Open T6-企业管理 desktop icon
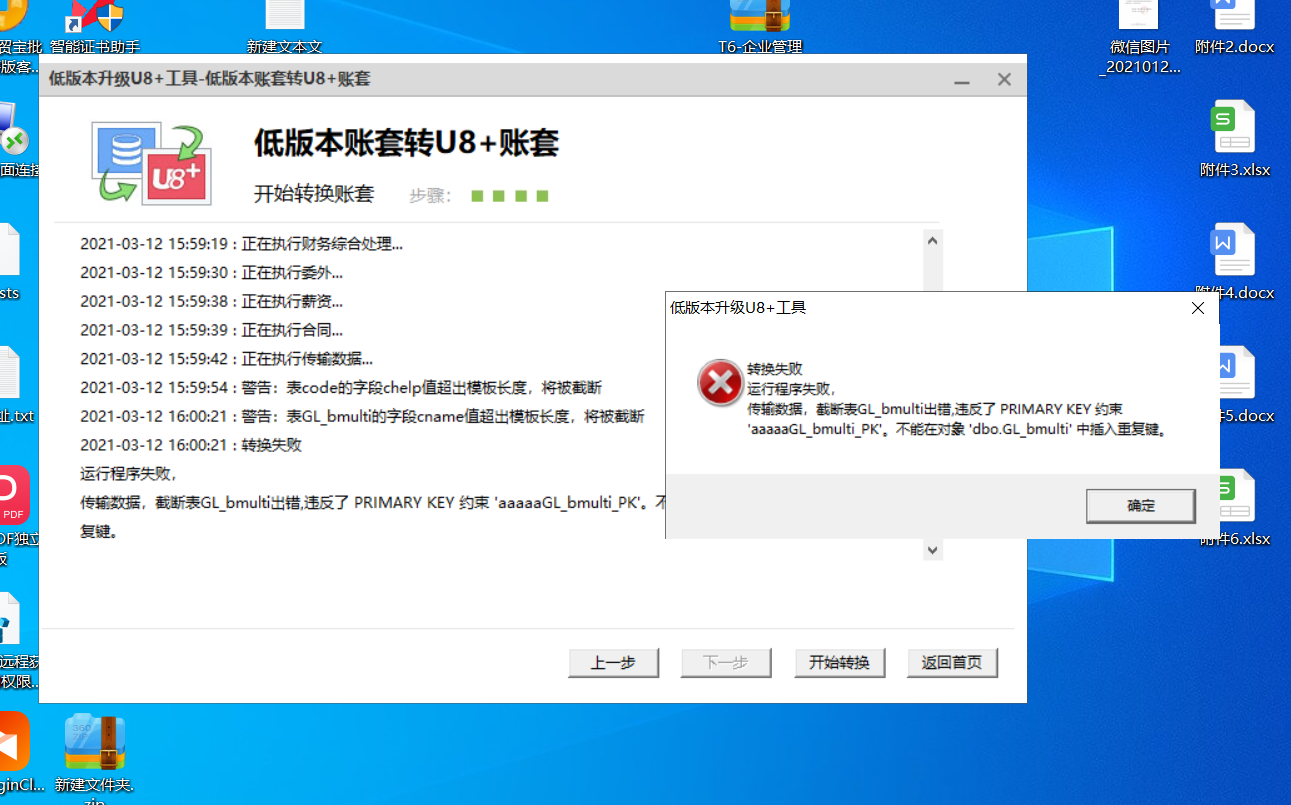The height and width of the screenshot is (805, 1291). [x=760, y=28]
